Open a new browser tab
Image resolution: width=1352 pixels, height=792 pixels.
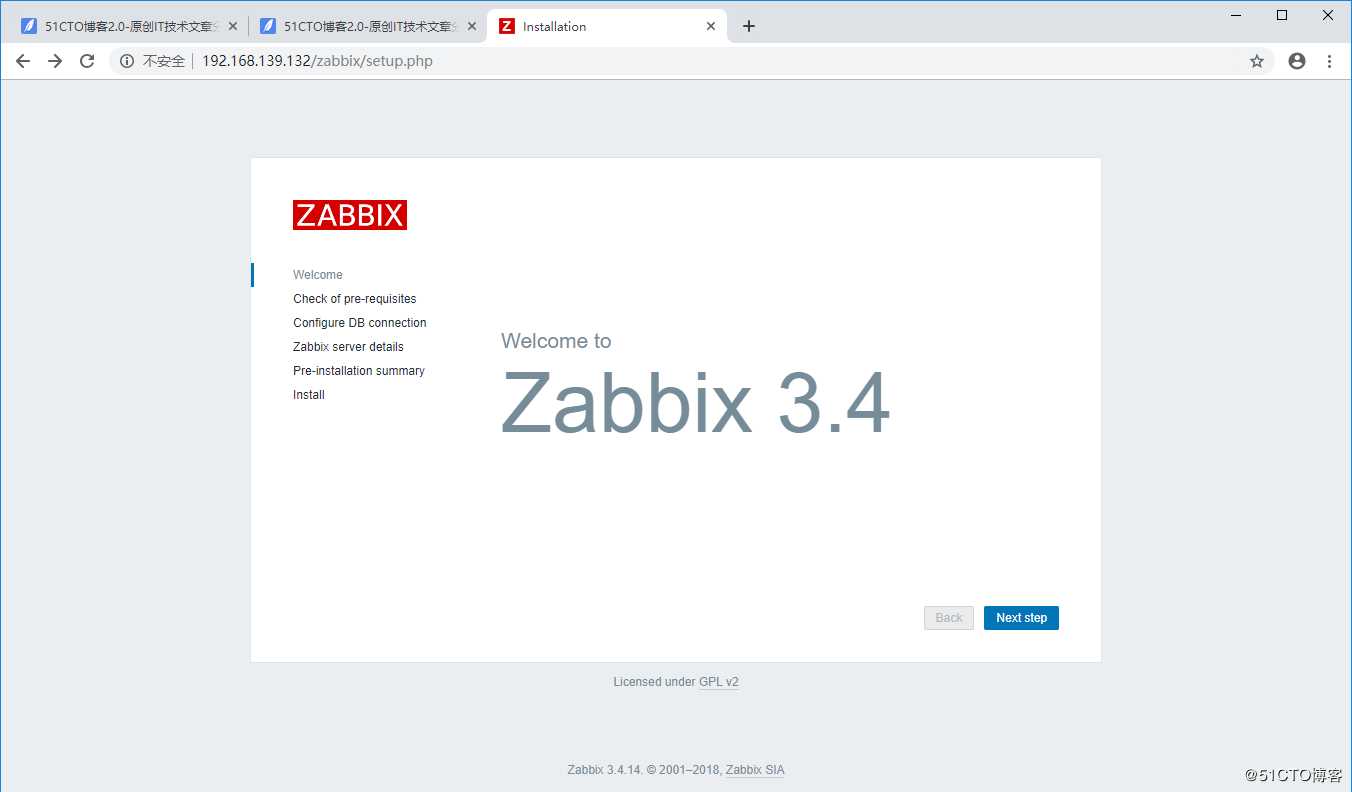[749, 26]
